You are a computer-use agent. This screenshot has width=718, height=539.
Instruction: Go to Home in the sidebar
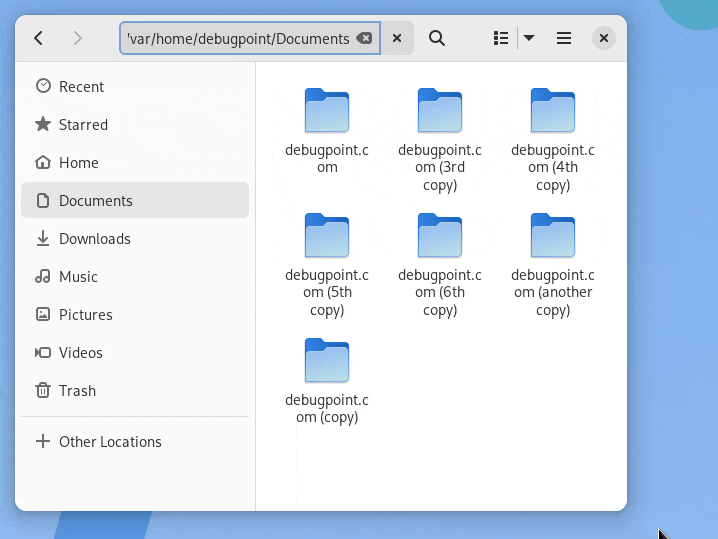[78, 163]
